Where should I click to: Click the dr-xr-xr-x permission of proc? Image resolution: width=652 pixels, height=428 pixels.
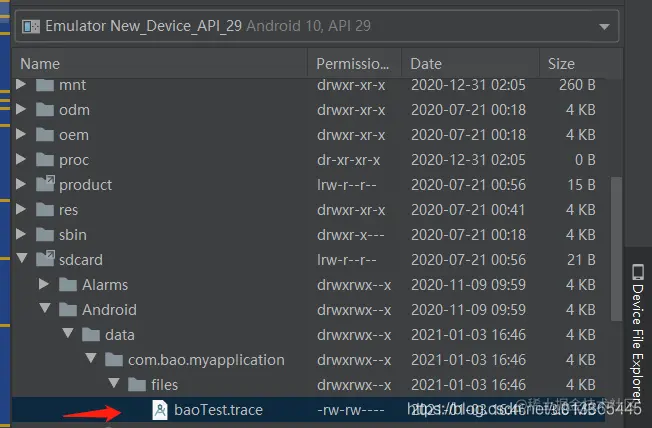coord(348,160)
